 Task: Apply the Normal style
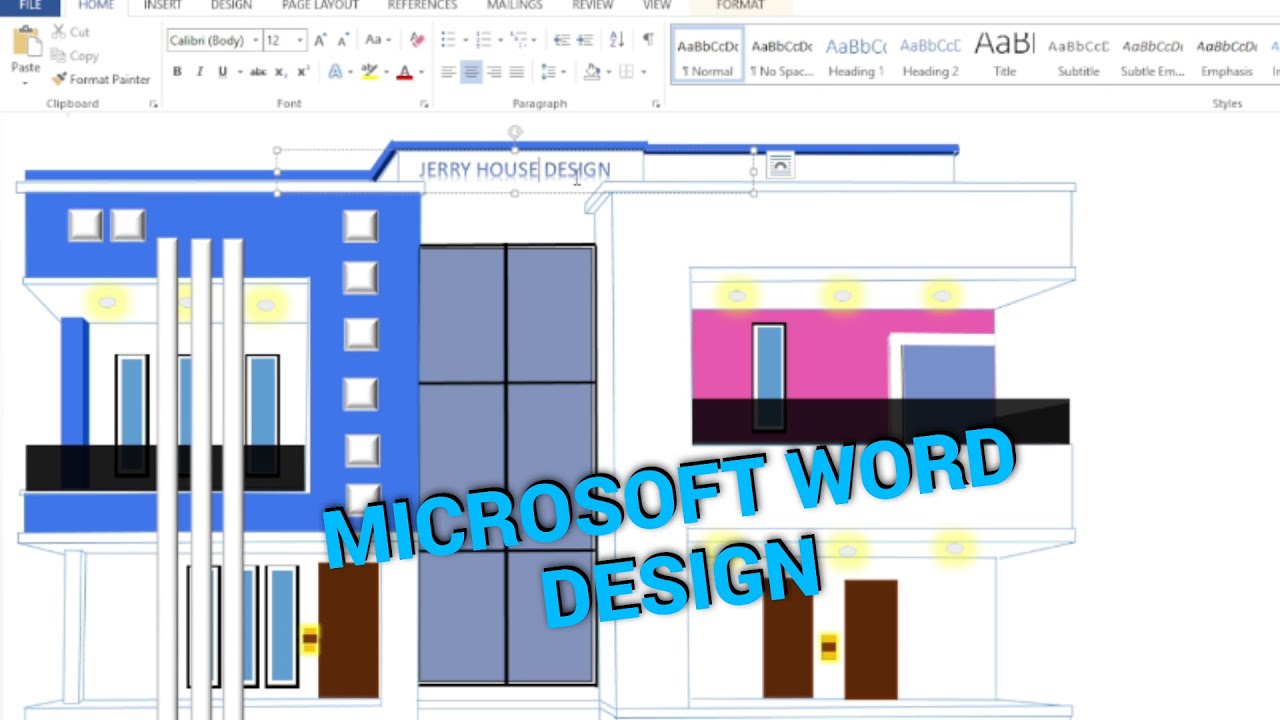(x=707, y=56)
